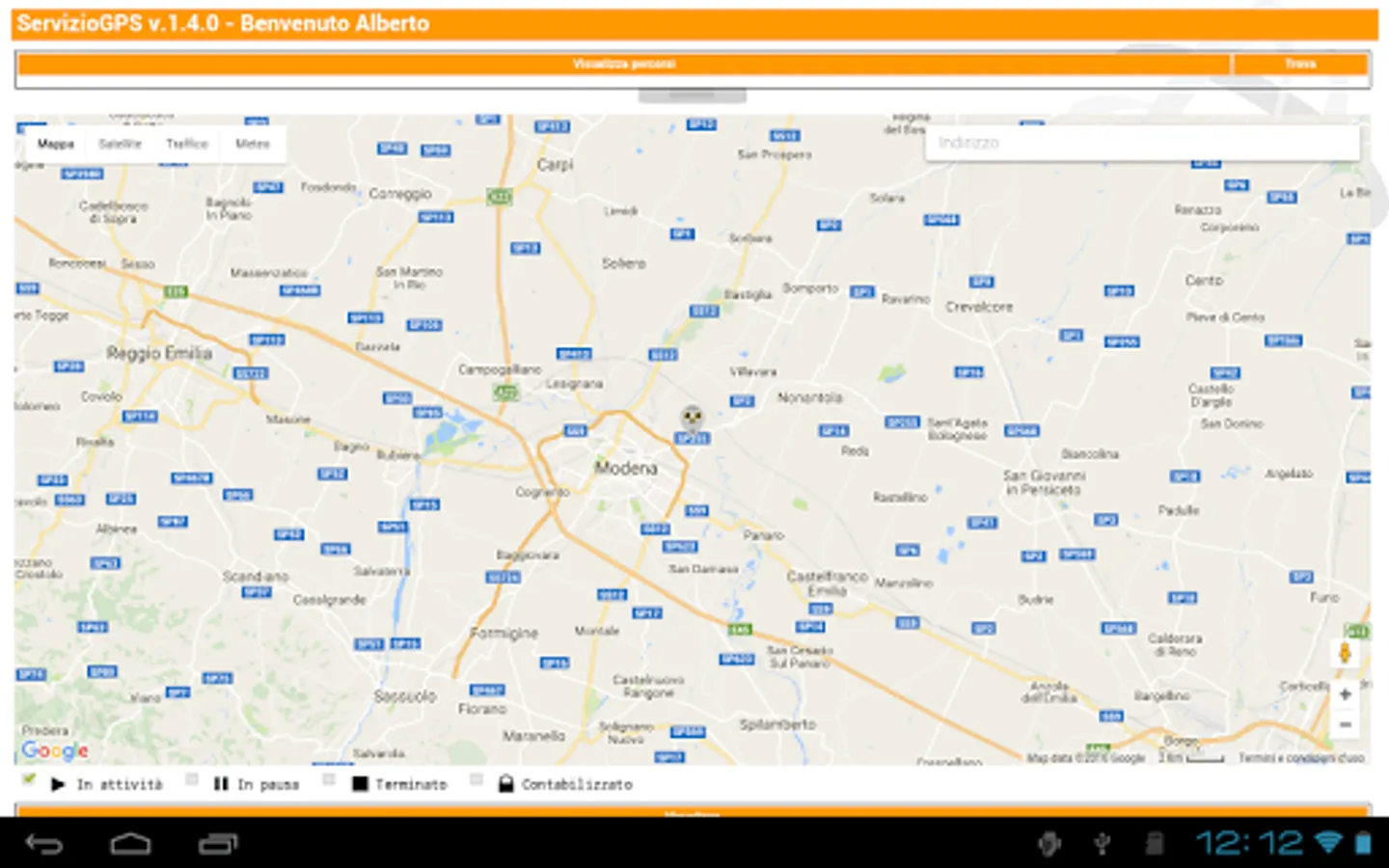Click the Spilamberto town label

[x=777, y=724]
